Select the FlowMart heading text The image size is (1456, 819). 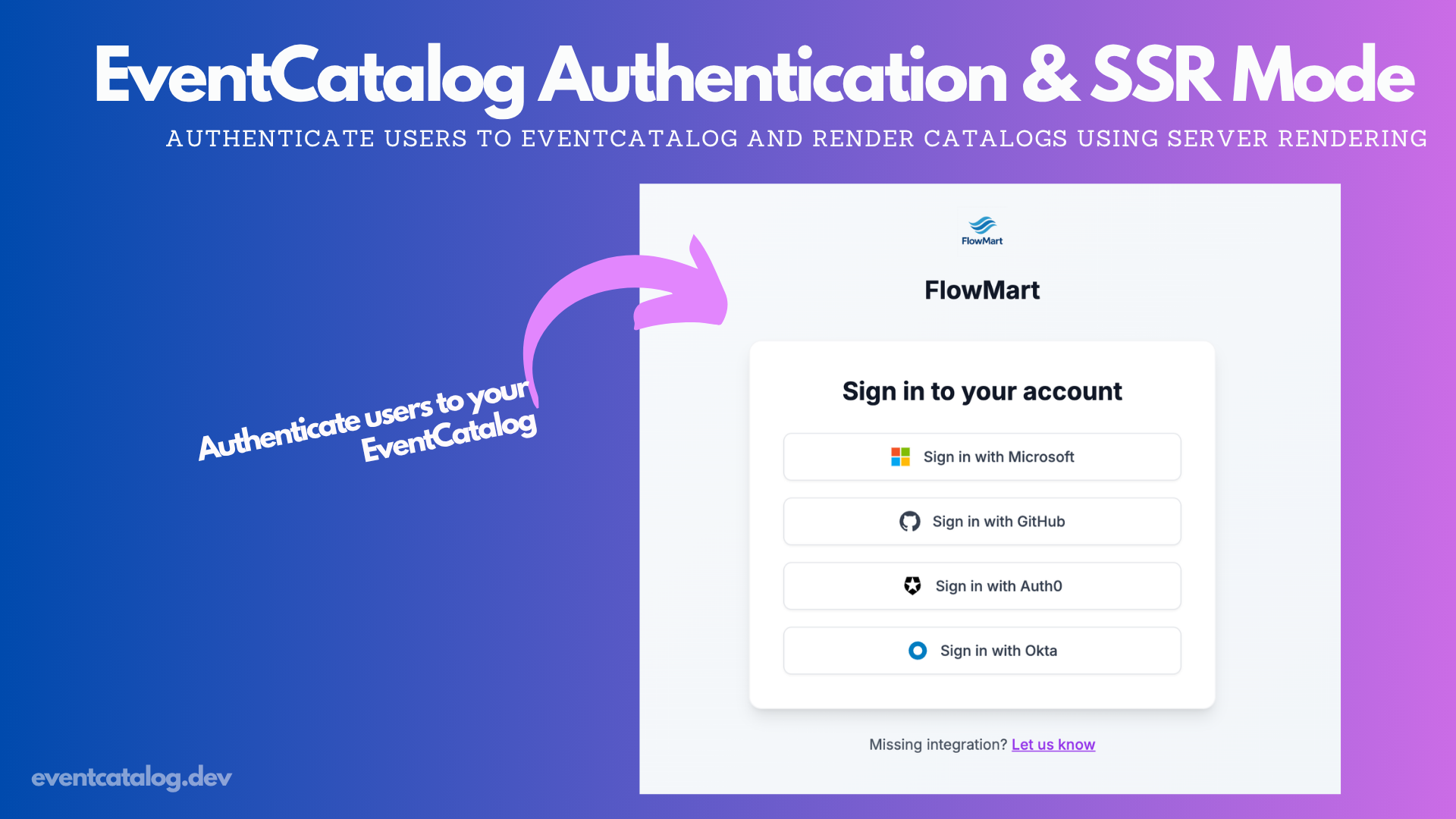tap(981, 290)
